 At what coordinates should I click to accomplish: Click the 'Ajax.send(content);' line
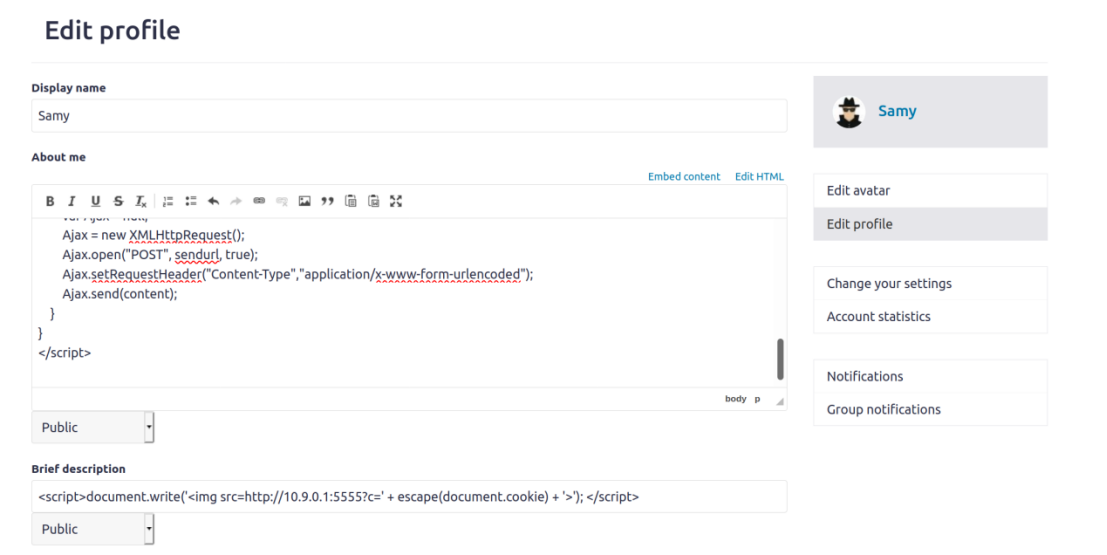pos(120,294)
